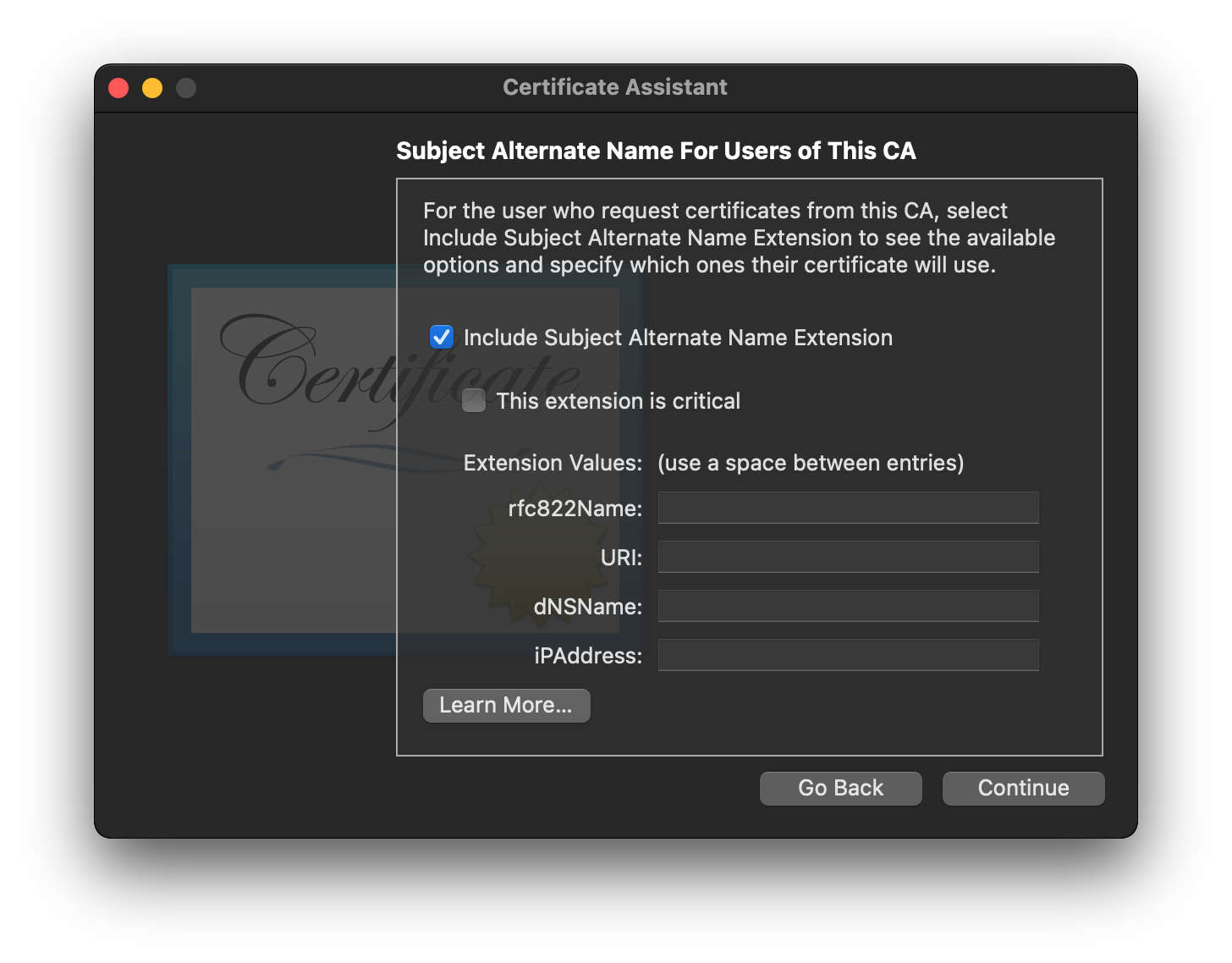Uncheck Include Subject Alternate Name Extension
Viewport: 1232px width, 963px height.
click(442, 337)
